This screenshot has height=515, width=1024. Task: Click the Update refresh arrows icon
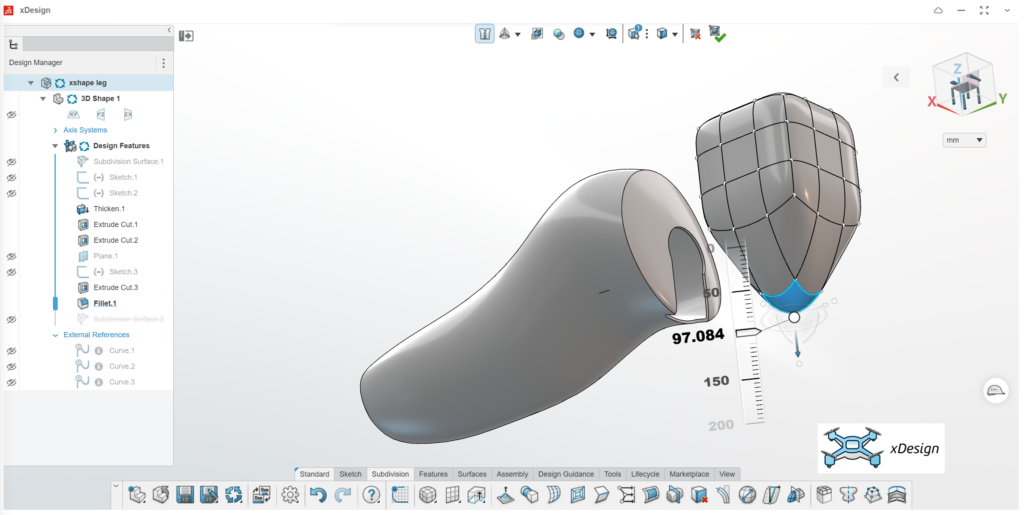click(x=233, y=495)
